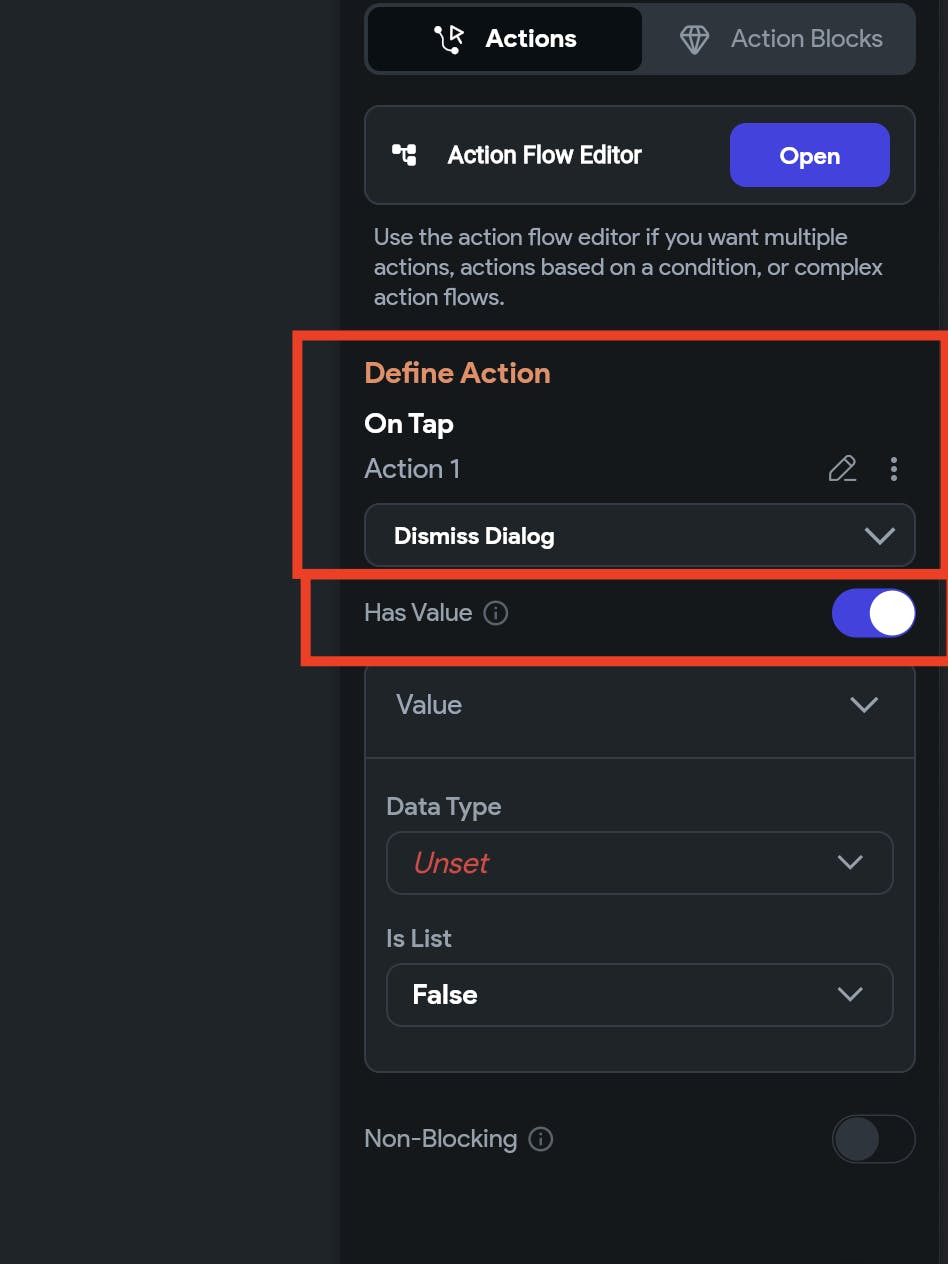Click the Action 1 label

click(412, 468)
